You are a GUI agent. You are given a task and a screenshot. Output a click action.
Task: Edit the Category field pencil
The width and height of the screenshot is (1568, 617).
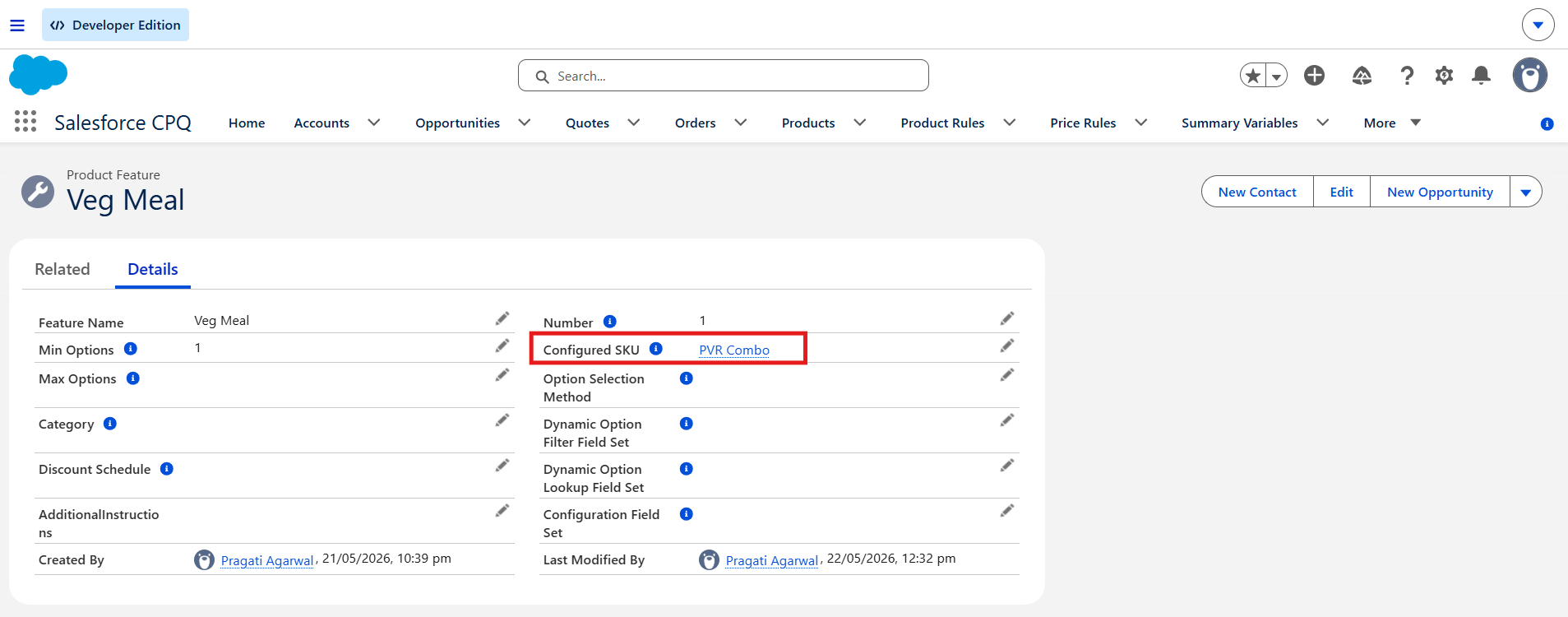pos(502,420)
